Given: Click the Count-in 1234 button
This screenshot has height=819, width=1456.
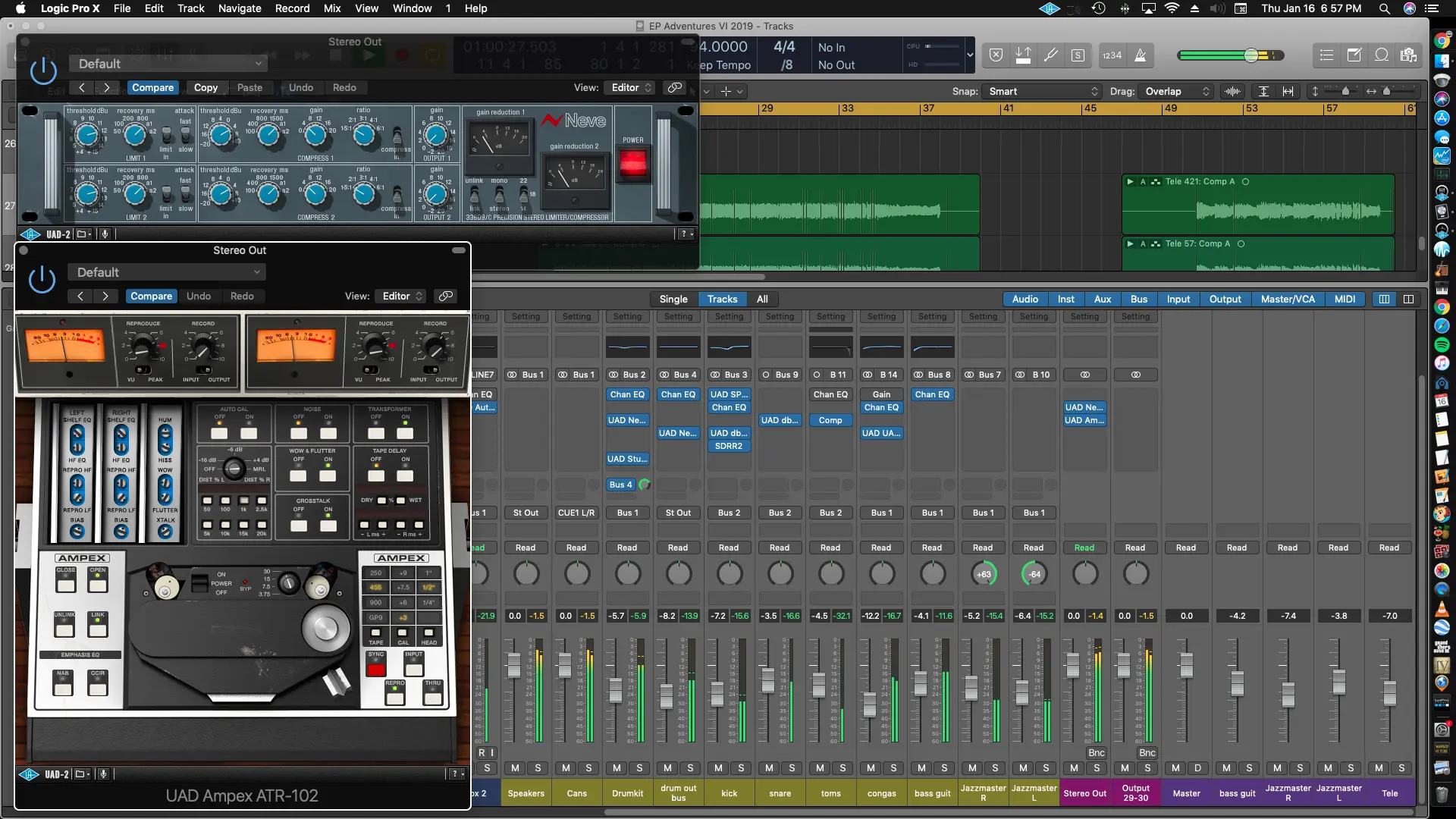Looking at the screenshot, I should 1112,55.
